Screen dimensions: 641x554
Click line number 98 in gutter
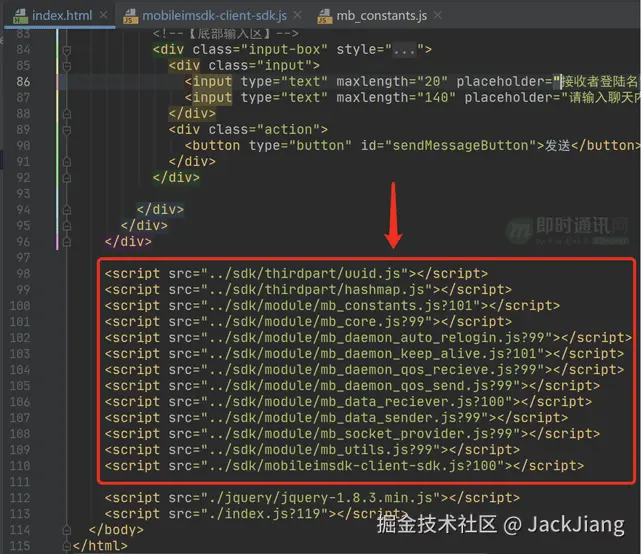(23, 274)
